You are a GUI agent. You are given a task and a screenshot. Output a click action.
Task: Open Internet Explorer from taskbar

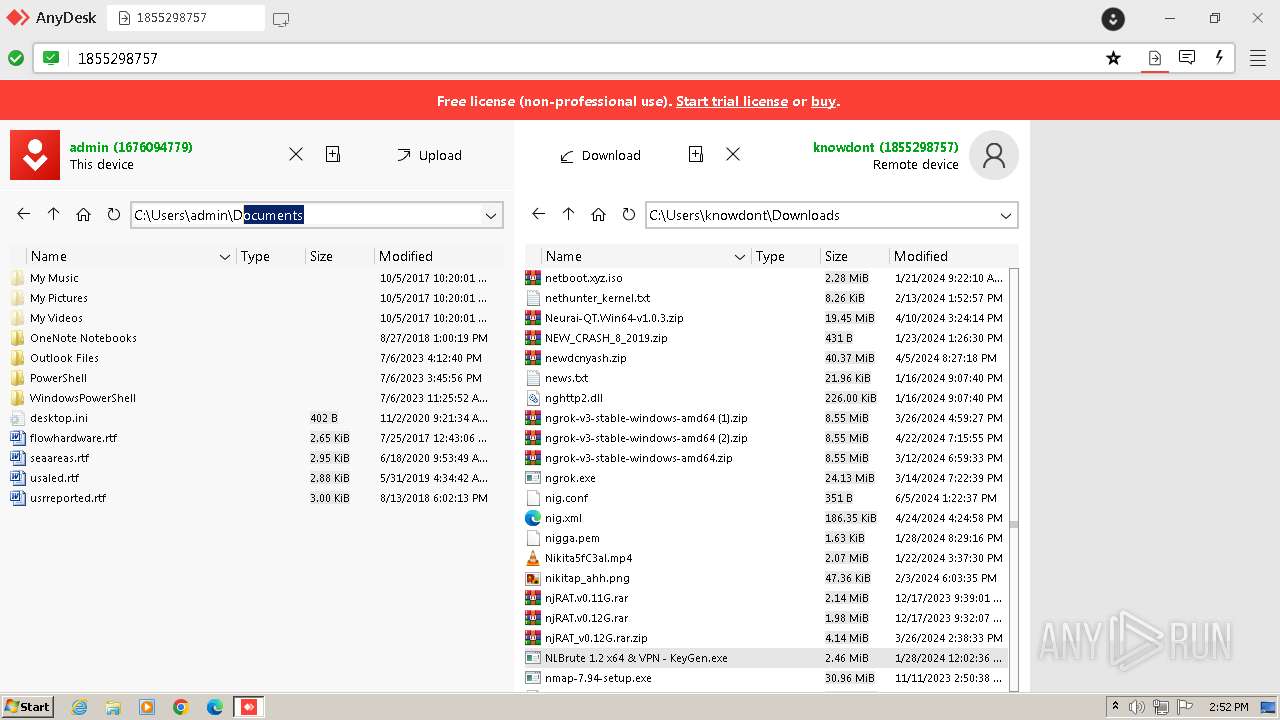80,707
